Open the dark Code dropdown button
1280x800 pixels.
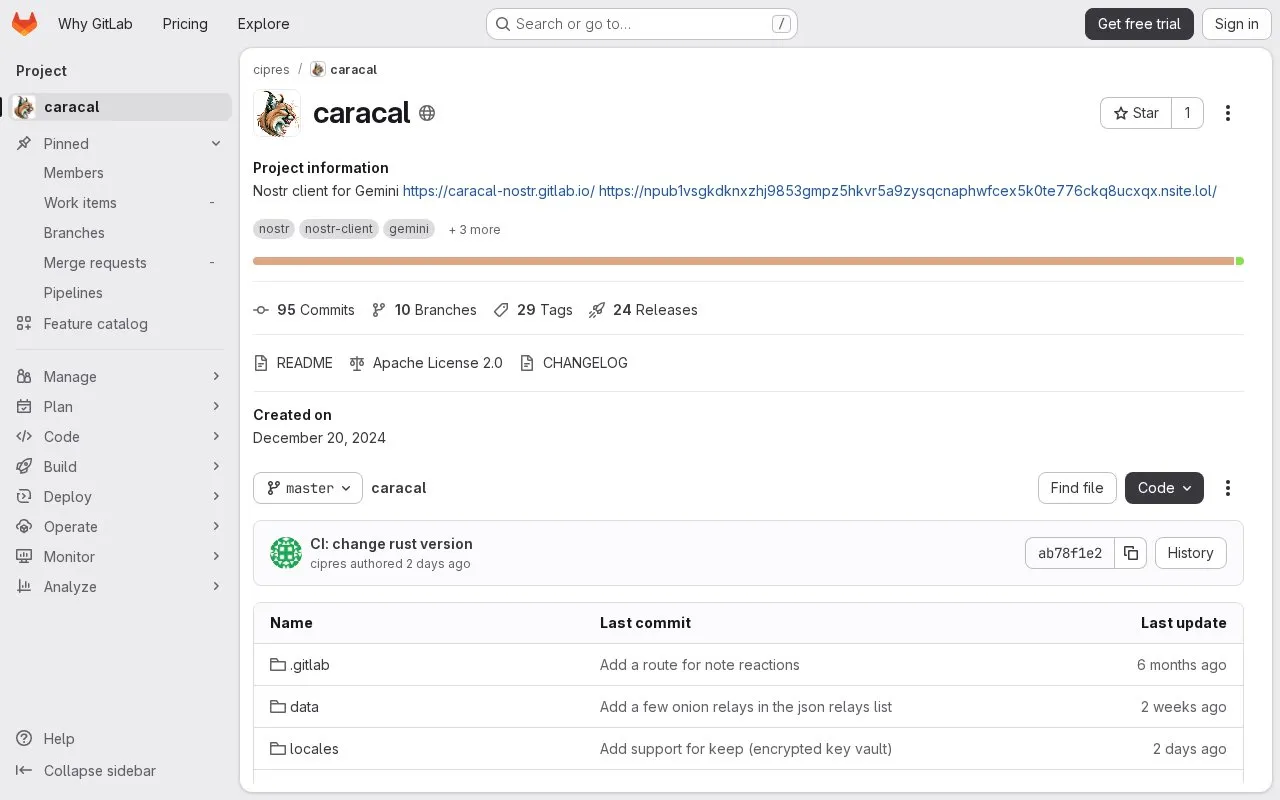pos(1164,488)
